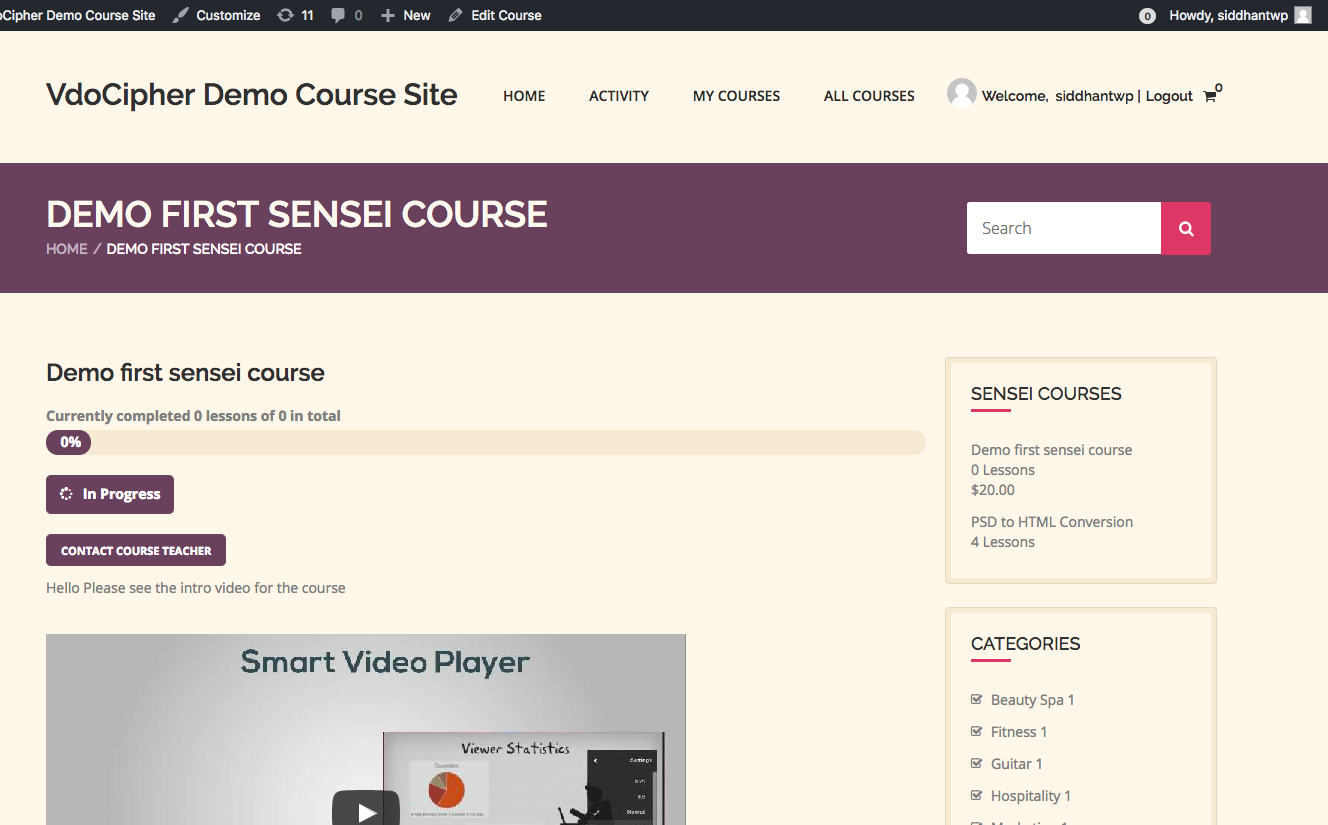The image size is (1328, 825).
Task: Click the 0 Lessons text
Action: tap(1003, 470)
